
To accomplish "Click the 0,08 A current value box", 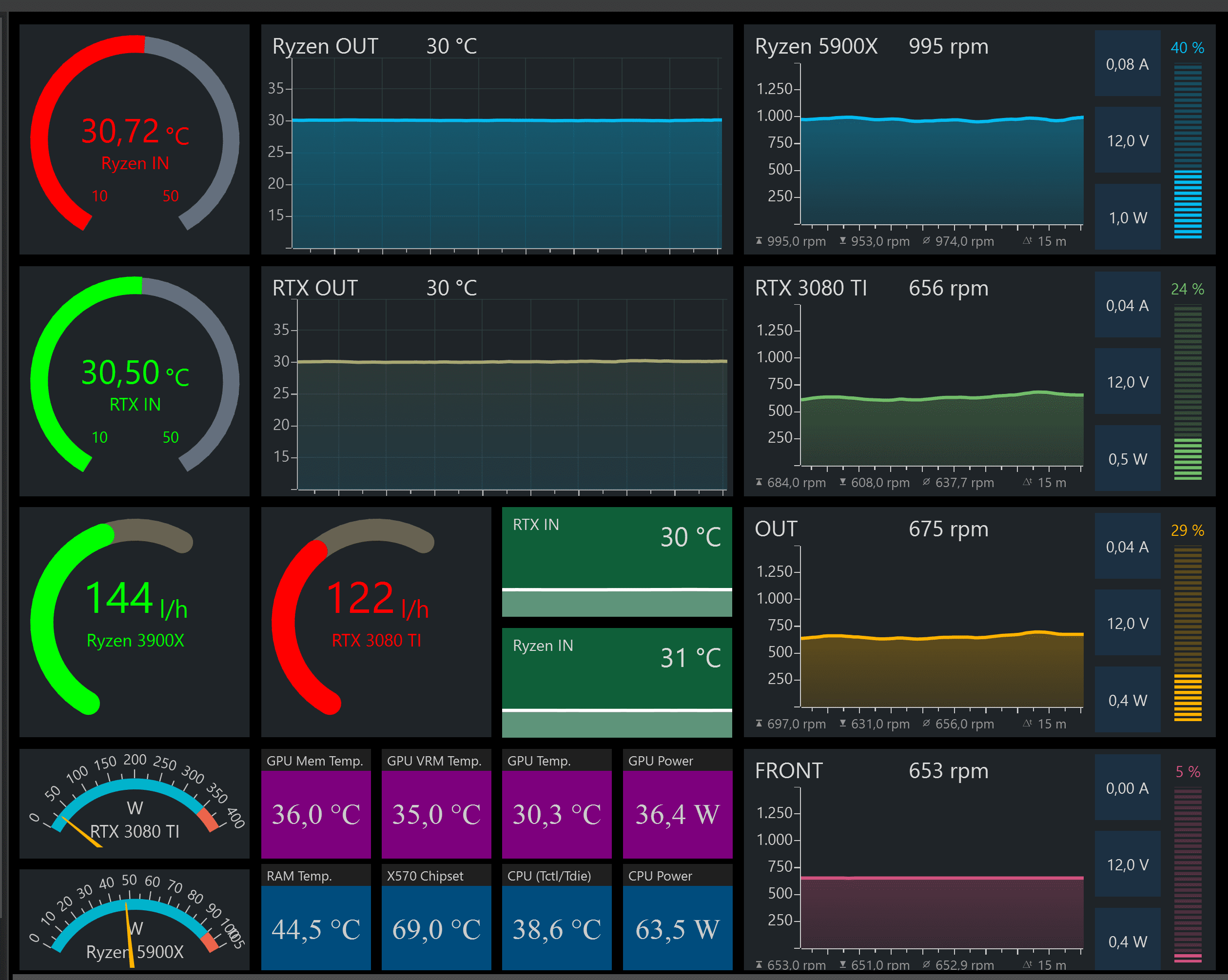I will [x=1128, y=63].
